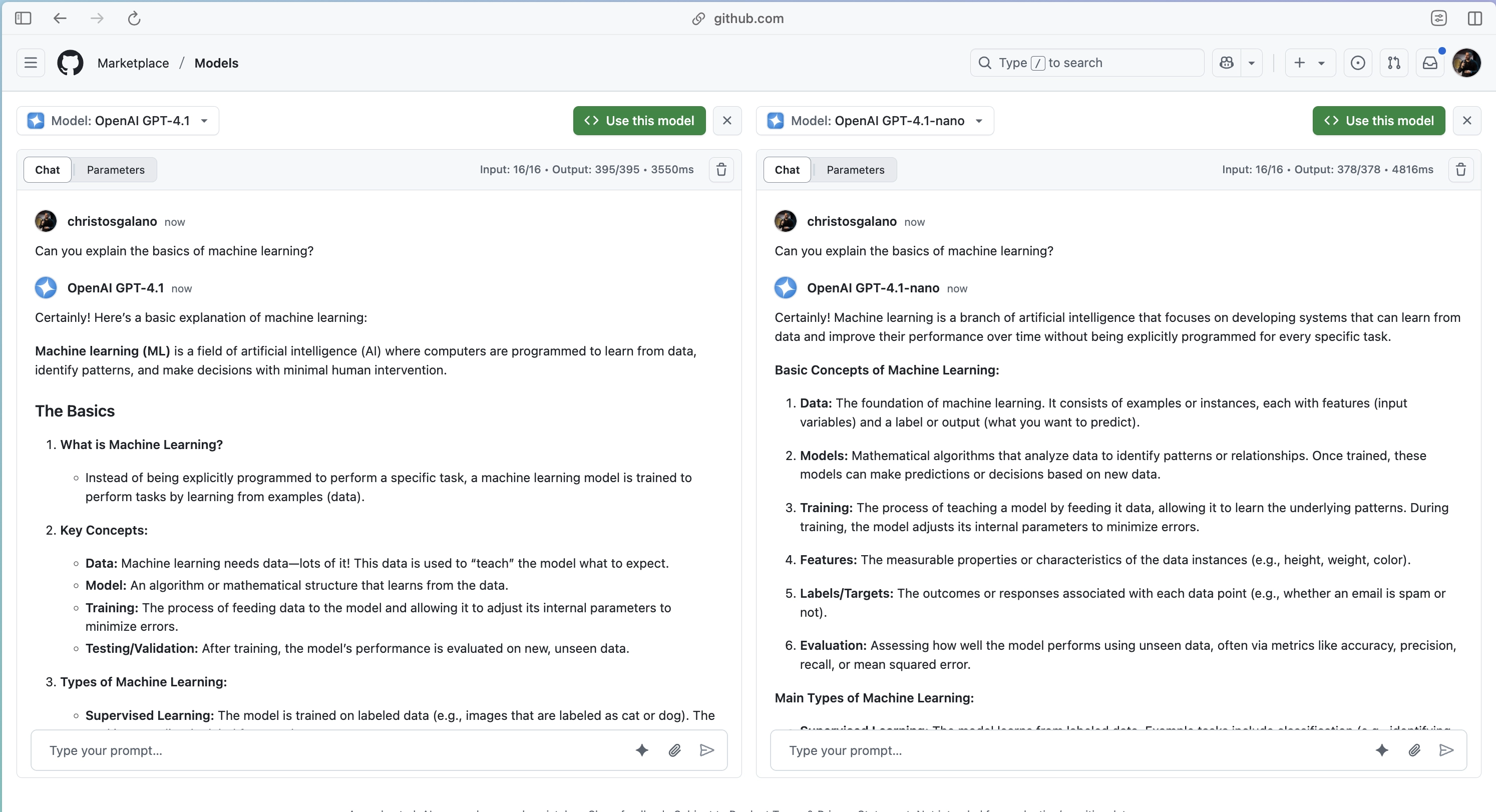Send the prompt in the right panel

(x=1446, y=750)
